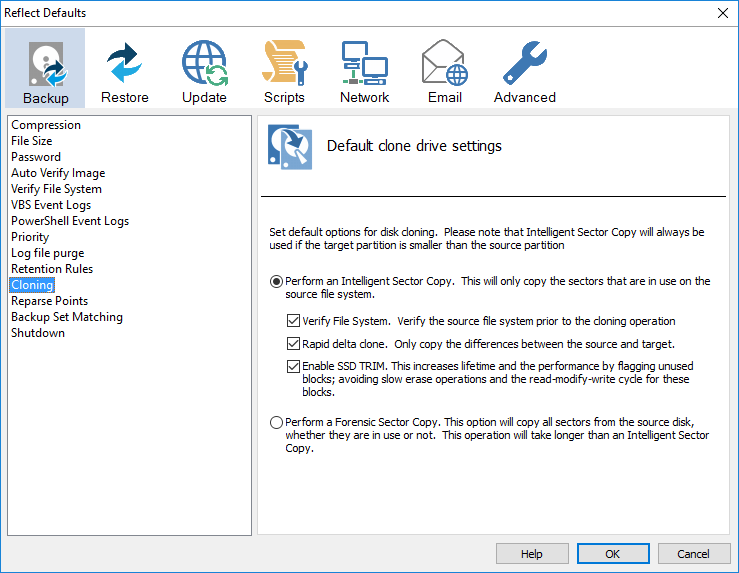
Task: Uncheck the Verify File System checkbox
Action: pyautogui.click(x=293, y=321)
